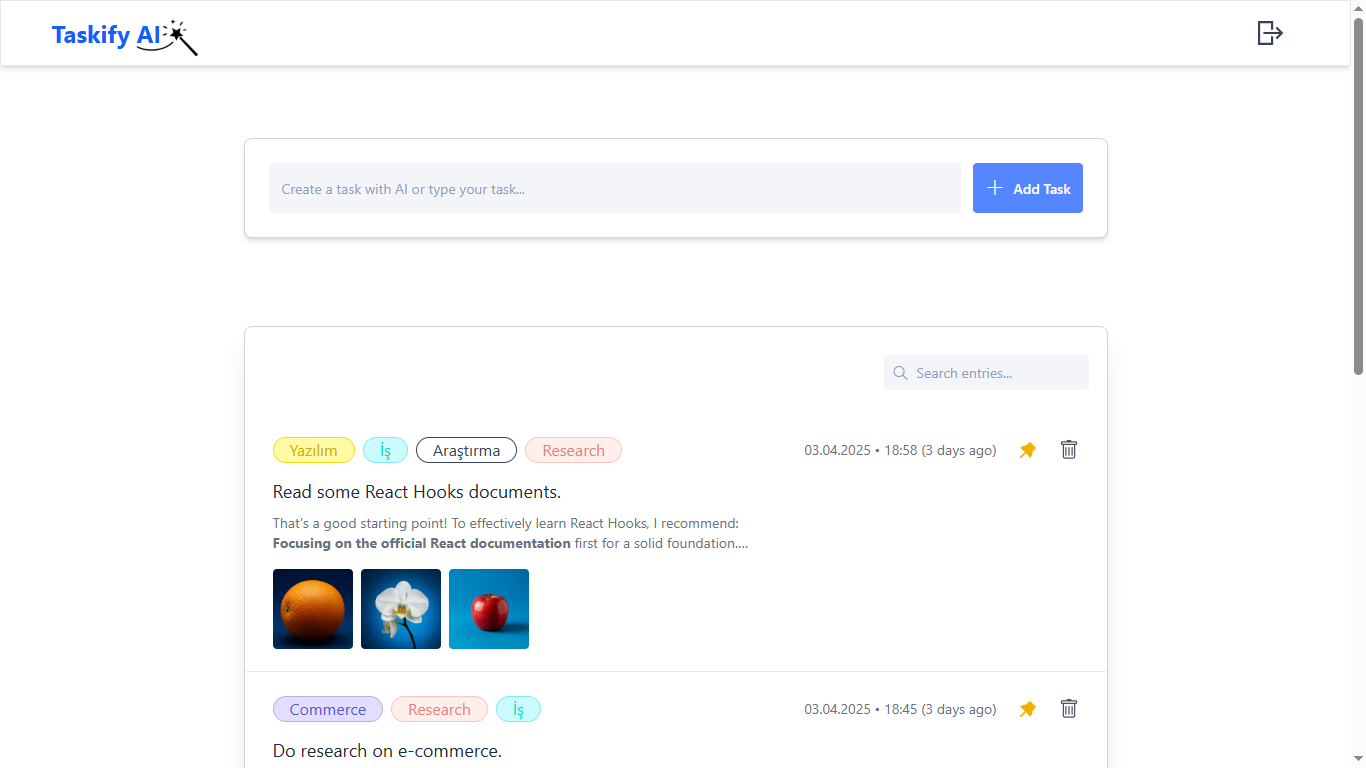1366x768 pixels.
Task: Delete the e-commerce research task
Action: pyautogui.click(x=1069, y=709)
